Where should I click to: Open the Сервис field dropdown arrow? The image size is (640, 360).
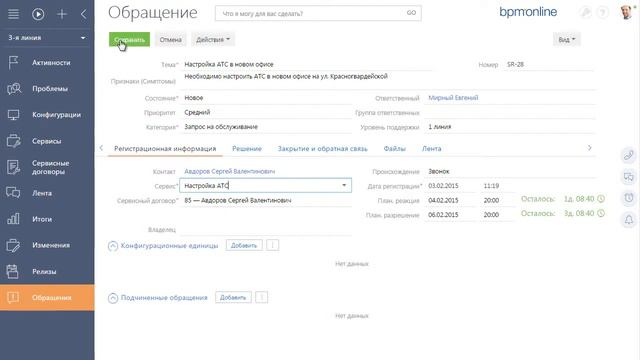[x=344, y=185]
